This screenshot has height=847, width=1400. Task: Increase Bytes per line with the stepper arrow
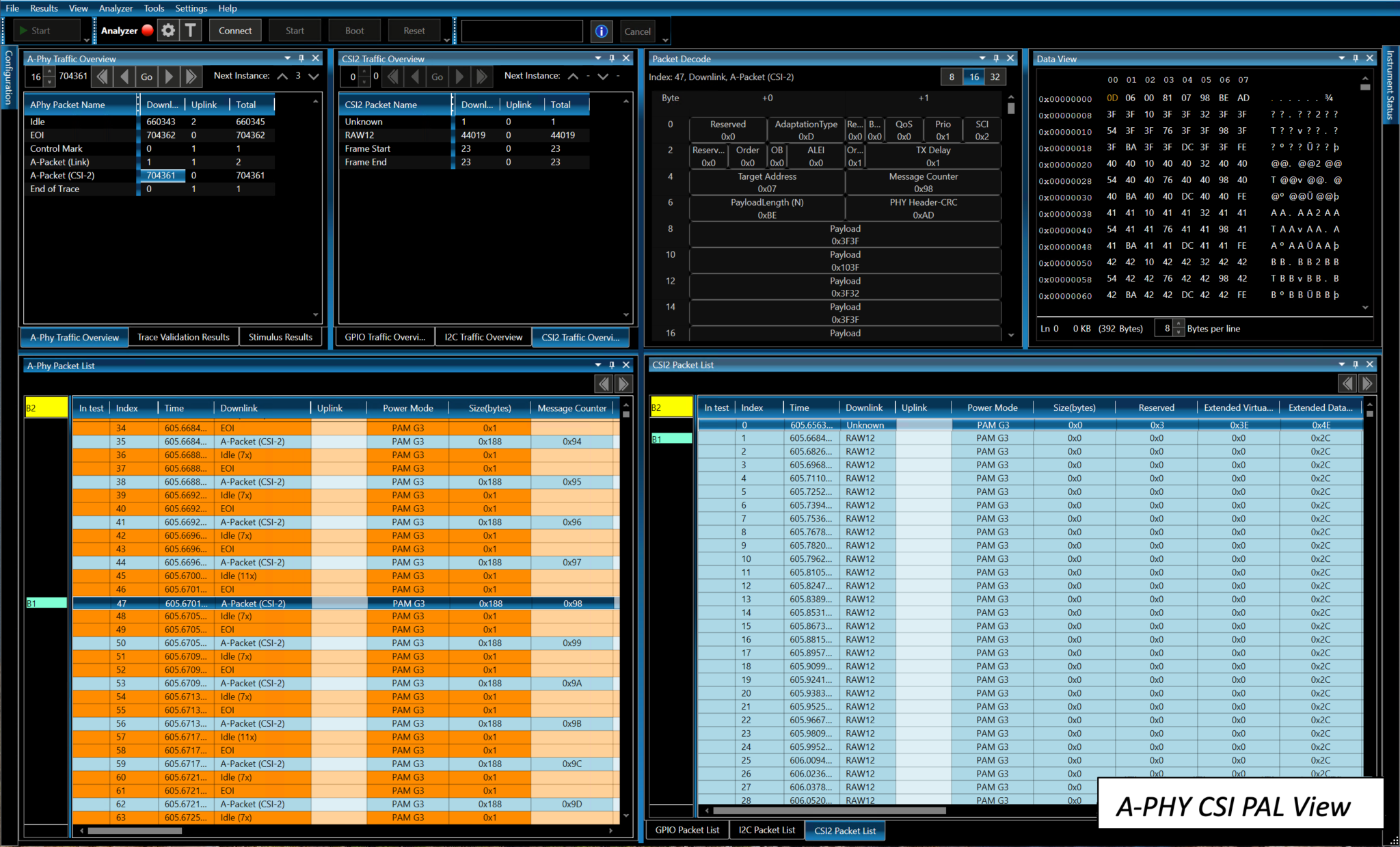click(x=1179, y=325)
